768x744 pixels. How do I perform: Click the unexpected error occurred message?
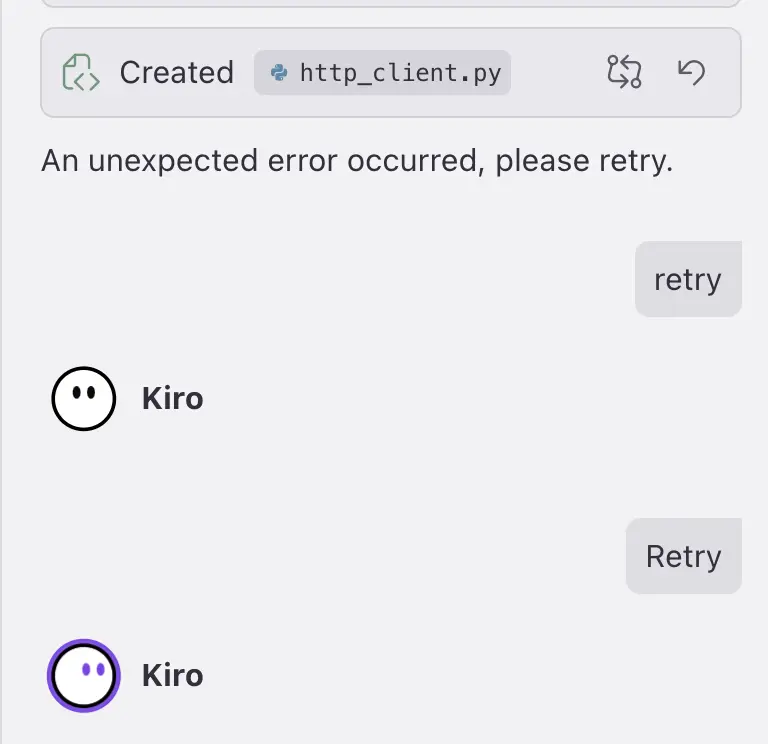pyautogui.click(x=357, y=161)
